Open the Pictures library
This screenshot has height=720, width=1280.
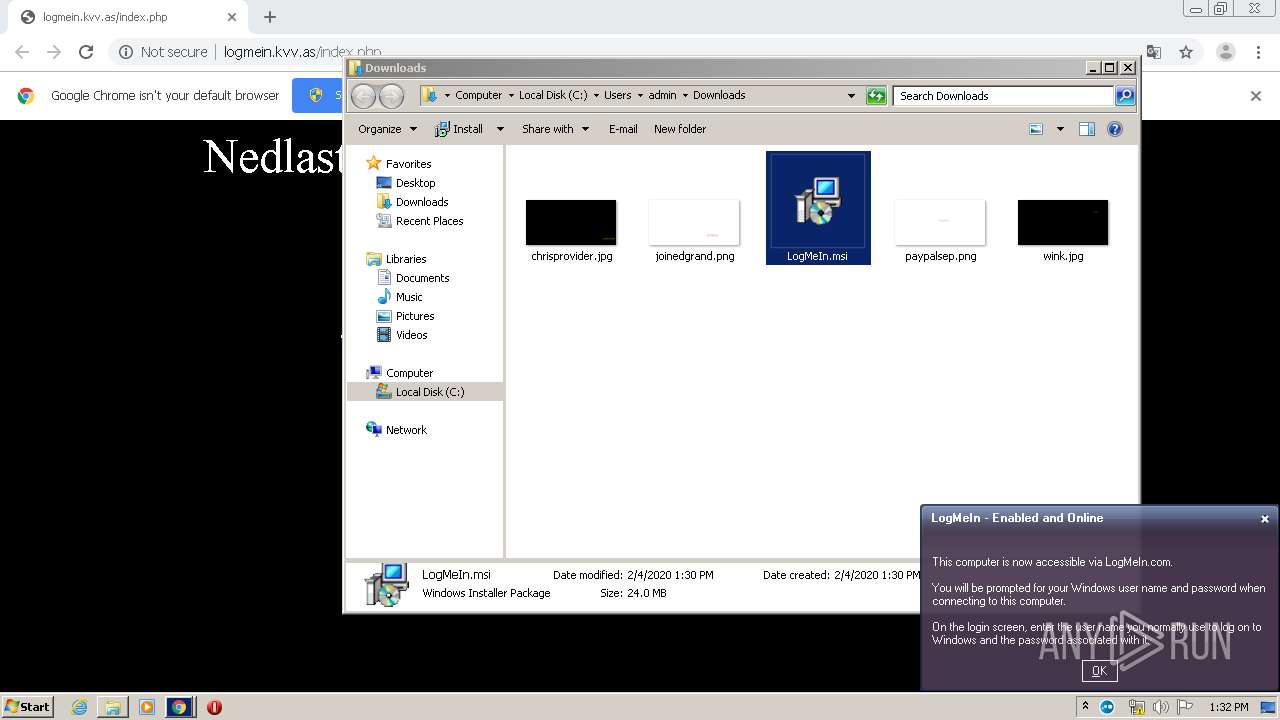tap(414, 316)
